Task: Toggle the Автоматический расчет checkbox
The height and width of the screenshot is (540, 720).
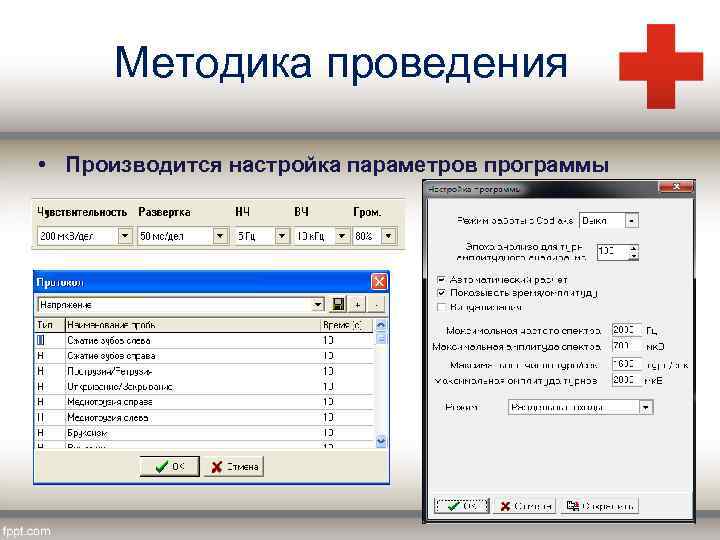Action: (441, 279)
